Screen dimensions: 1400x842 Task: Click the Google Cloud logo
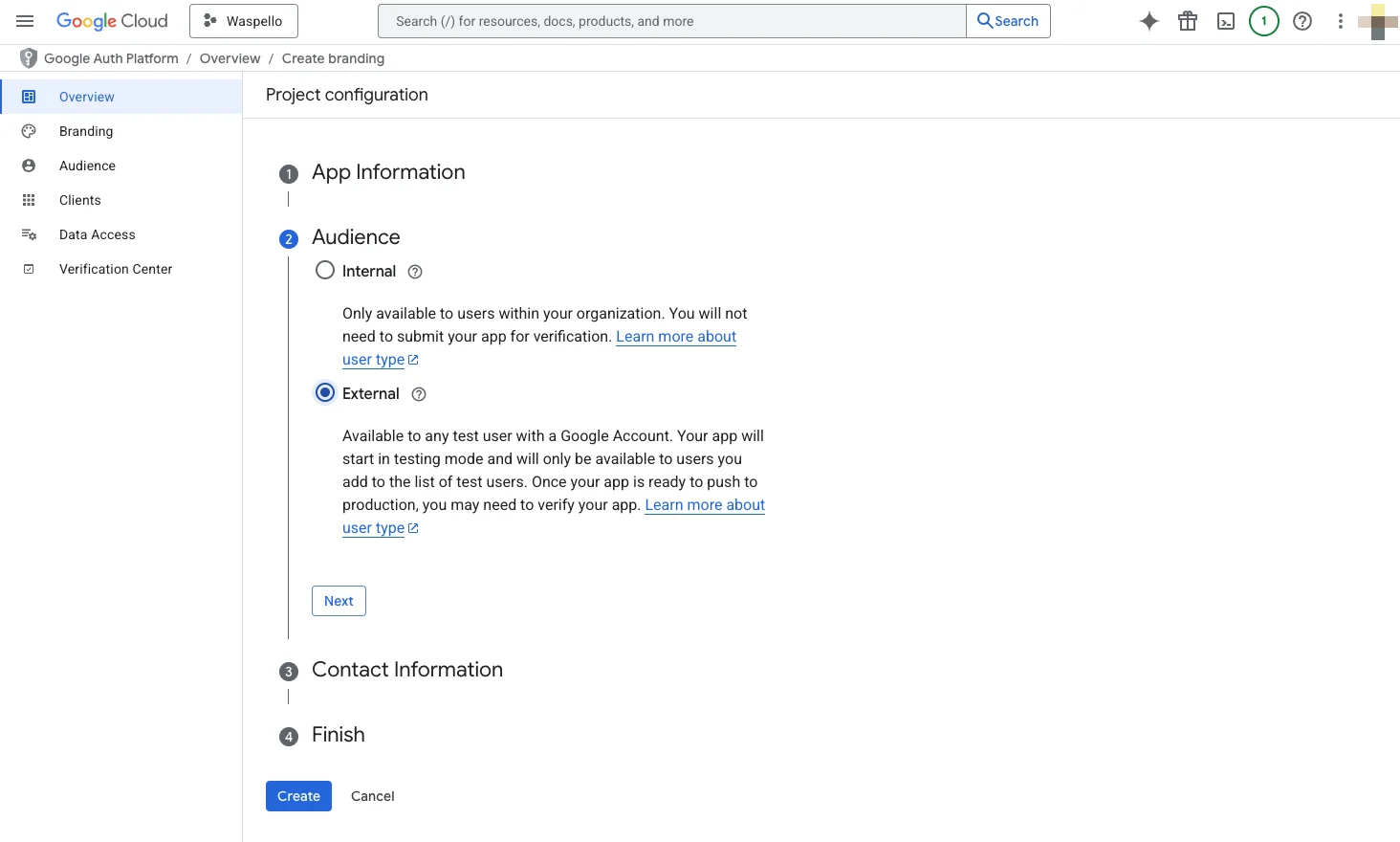[112, 21]
